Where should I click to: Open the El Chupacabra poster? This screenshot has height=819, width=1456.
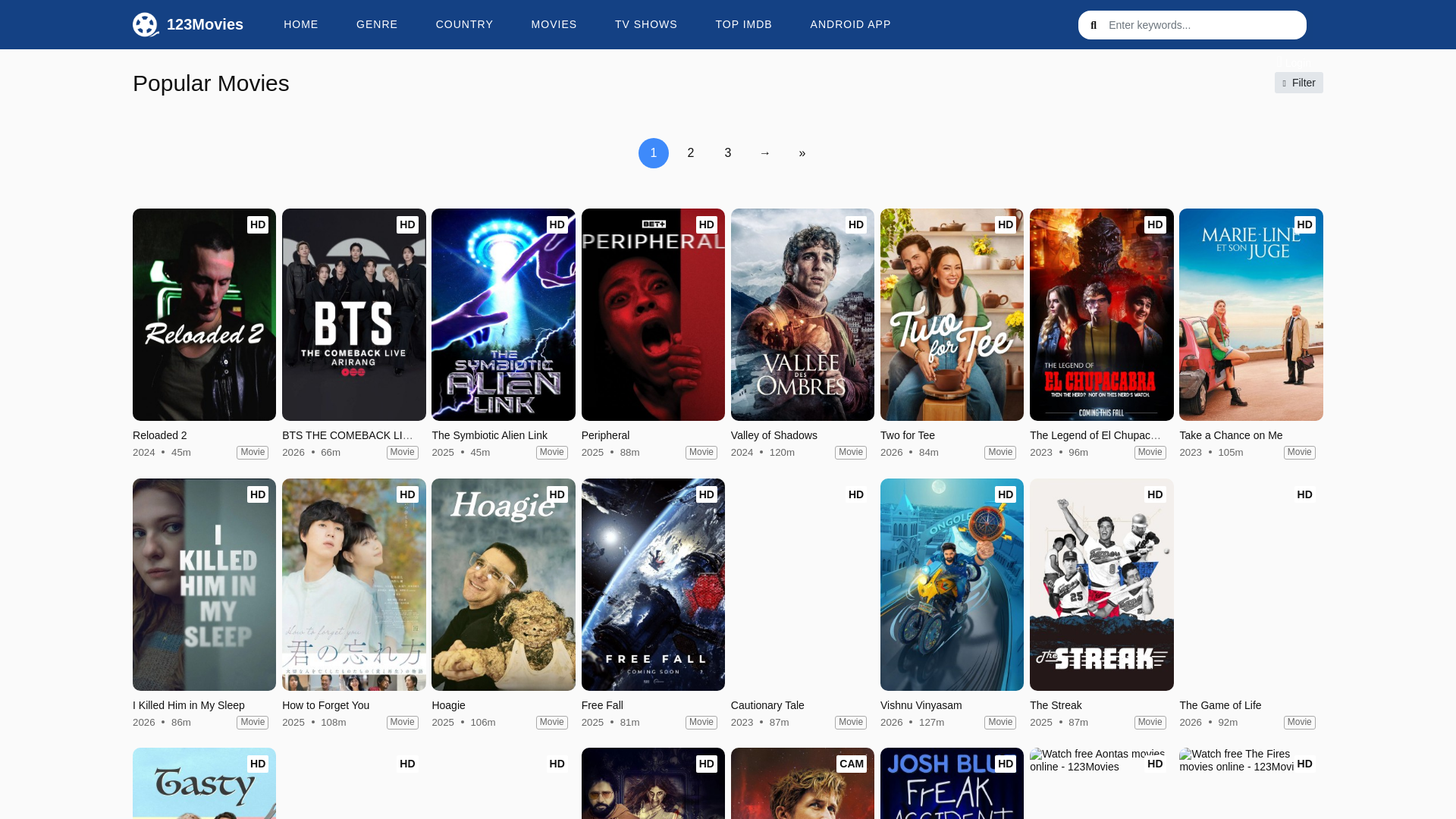pyautogui.click(x=1102, y=315)
